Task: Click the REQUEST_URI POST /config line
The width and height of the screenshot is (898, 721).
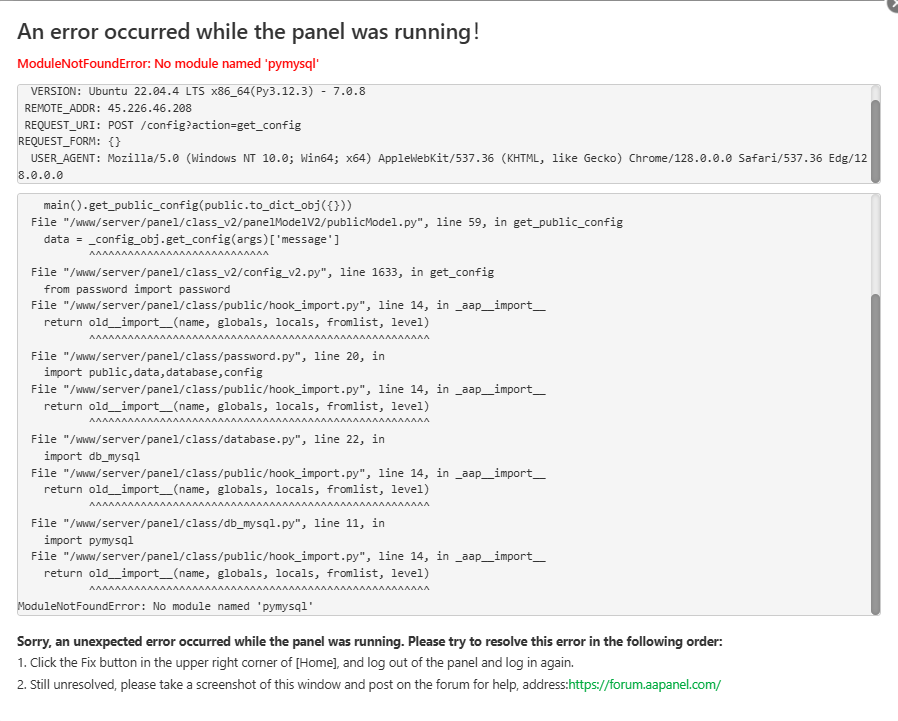Action: tap(162, 125)
